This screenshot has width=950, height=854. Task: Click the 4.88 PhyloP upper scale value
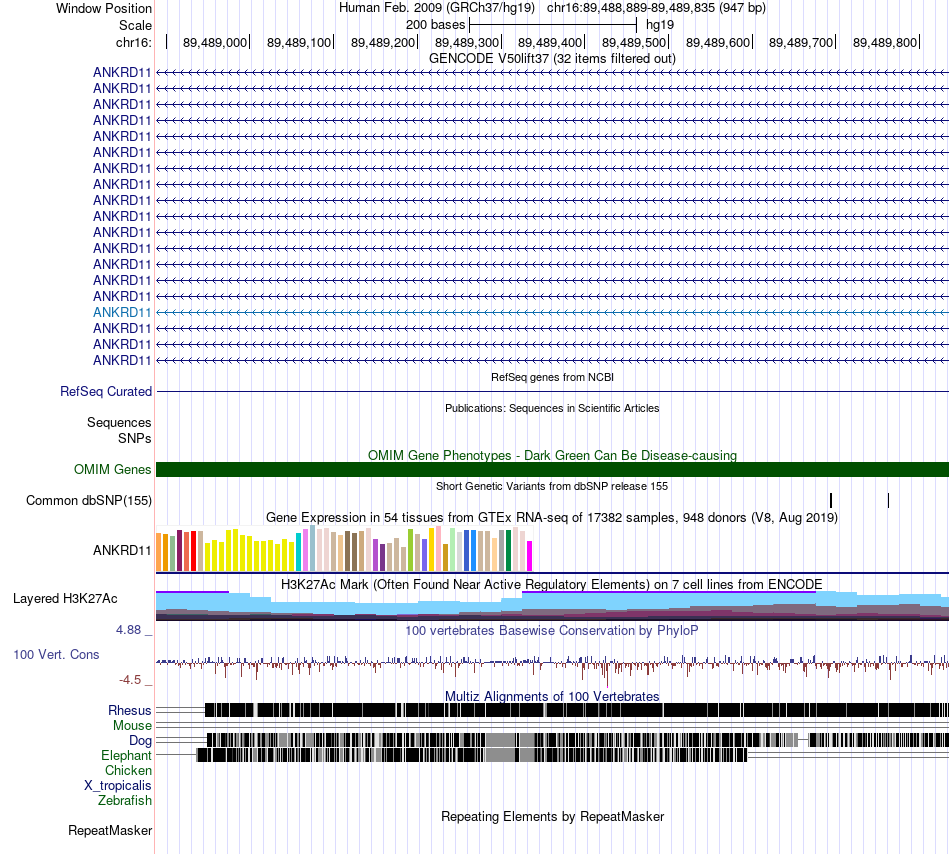pyautogui.click(x=128, y=630)
